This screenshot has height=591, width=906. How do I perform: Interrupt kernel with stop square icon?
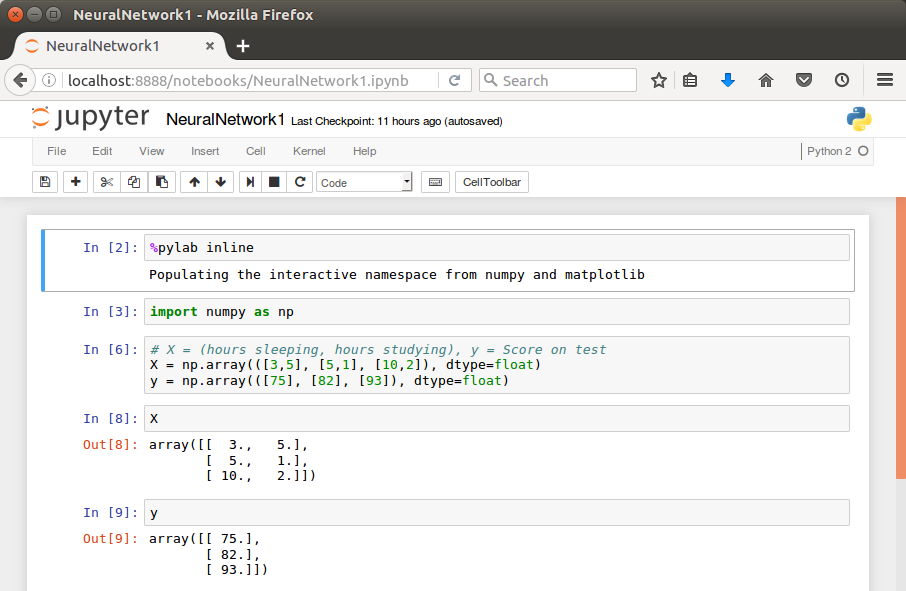coord(274,182)
